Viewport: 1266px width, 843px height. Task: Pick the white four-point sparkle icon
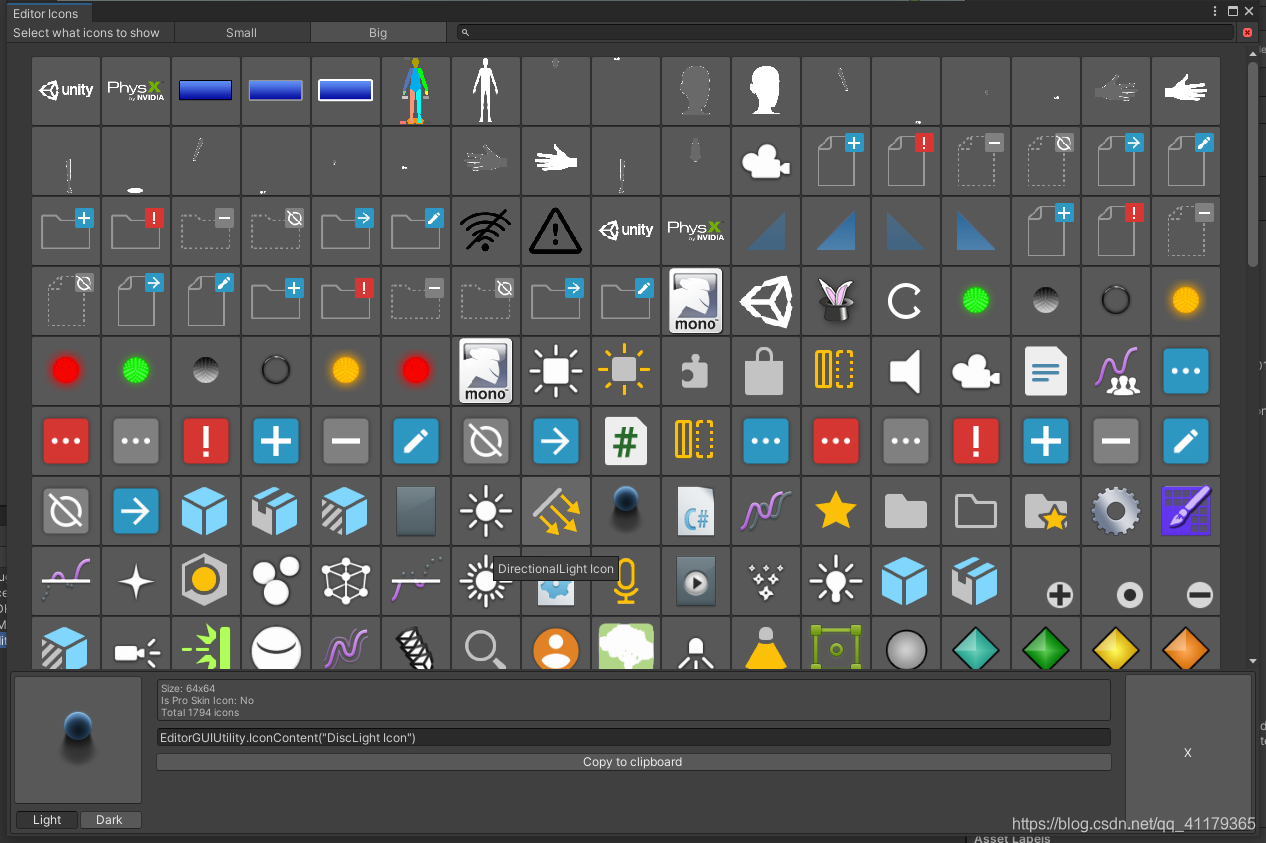[135, 581]
